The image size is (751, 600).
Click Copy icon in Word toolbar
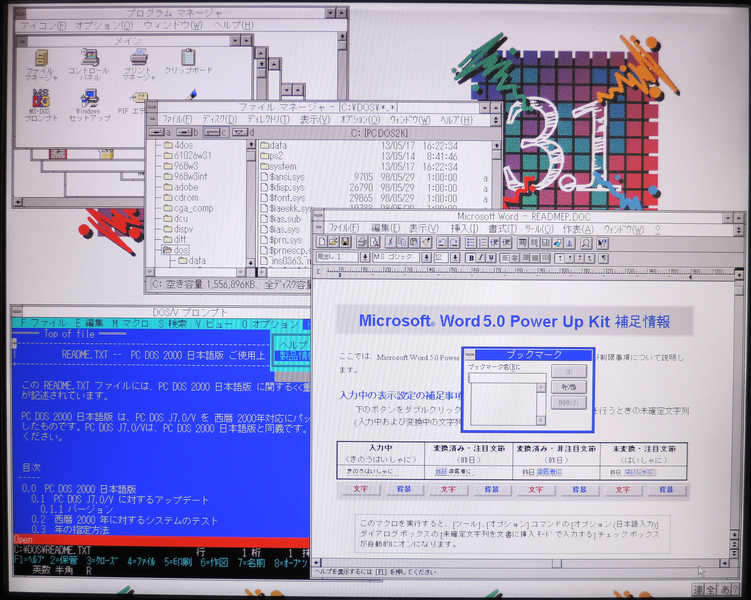[403, 242]
